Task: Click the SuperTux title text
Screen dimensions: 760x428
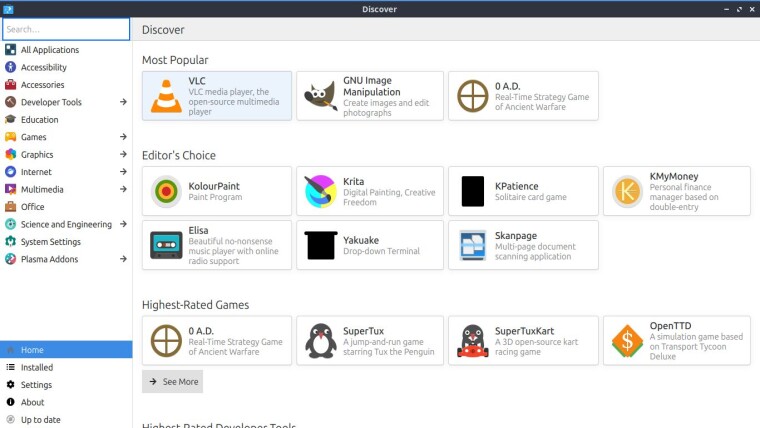Action: [364, 331]
